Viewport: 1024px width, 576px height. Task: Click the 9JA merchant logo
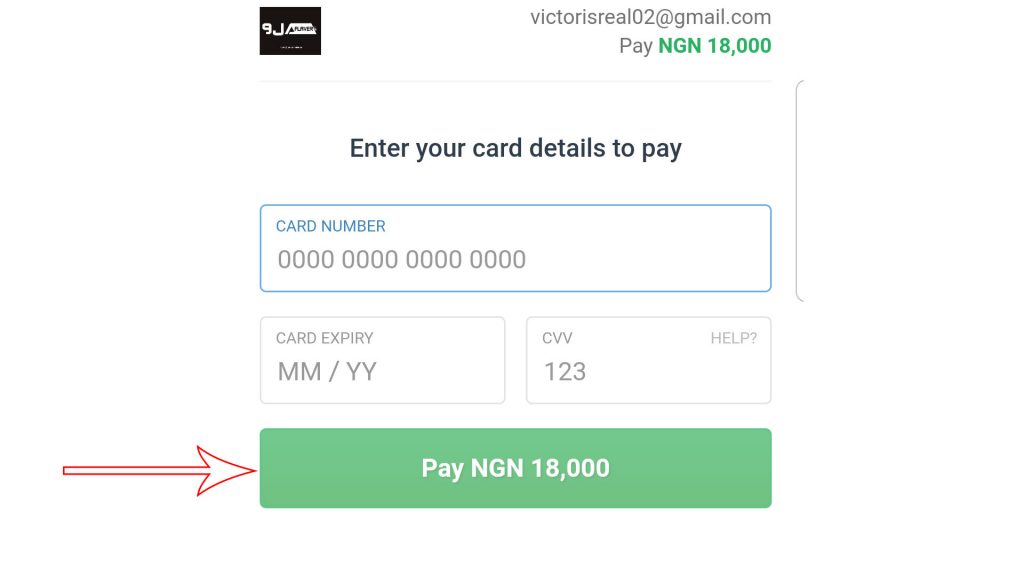click(290, 31)
